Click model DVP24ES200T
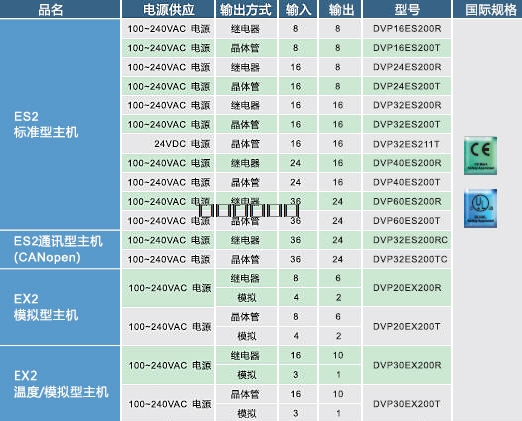 coord(407,86)
